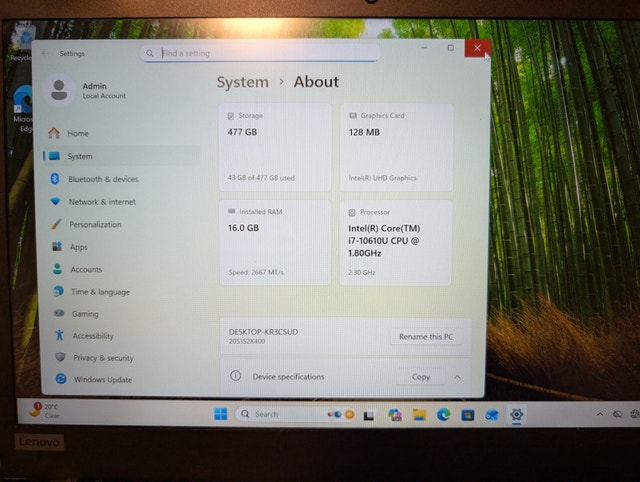
Task: Click the Network wifi icon in sidebar
Action: pyautogui.click(x=56, y=201)
